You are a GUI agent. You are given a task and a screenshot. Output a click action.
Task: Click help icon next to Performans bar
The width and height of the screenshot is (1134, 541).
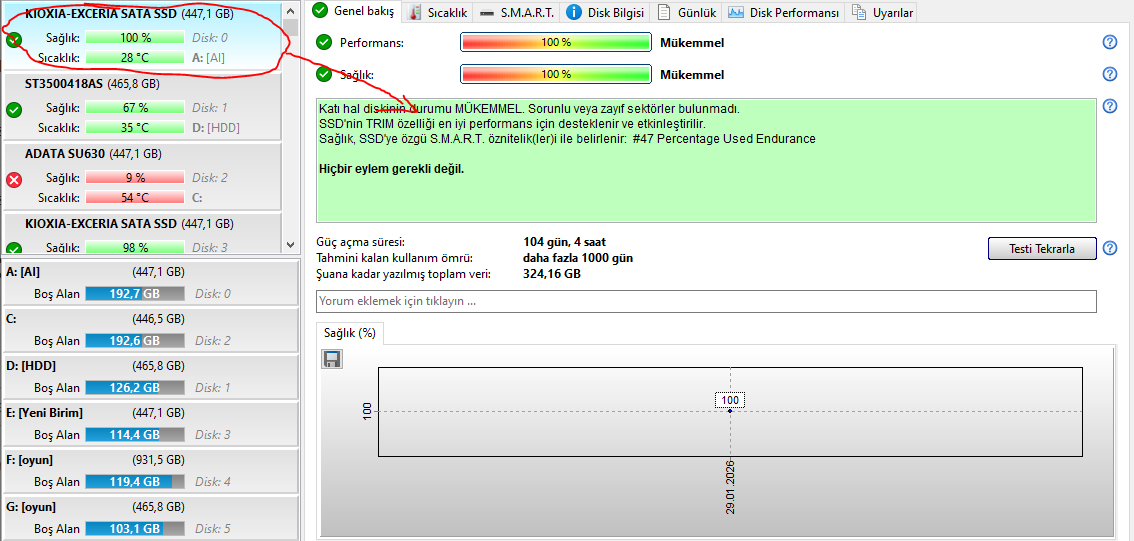(x=1109, y=42)
